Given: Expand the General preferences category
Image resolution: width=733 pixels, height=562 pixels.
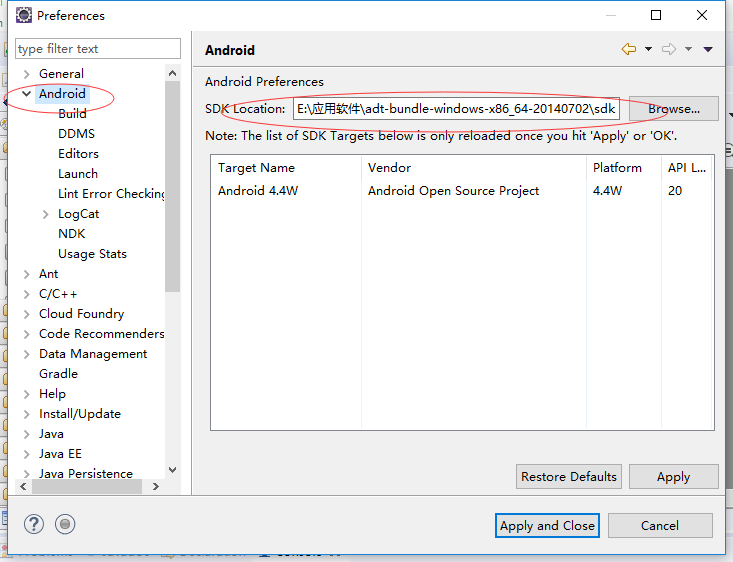Looking at the screenshot, I should click(26, 74).
